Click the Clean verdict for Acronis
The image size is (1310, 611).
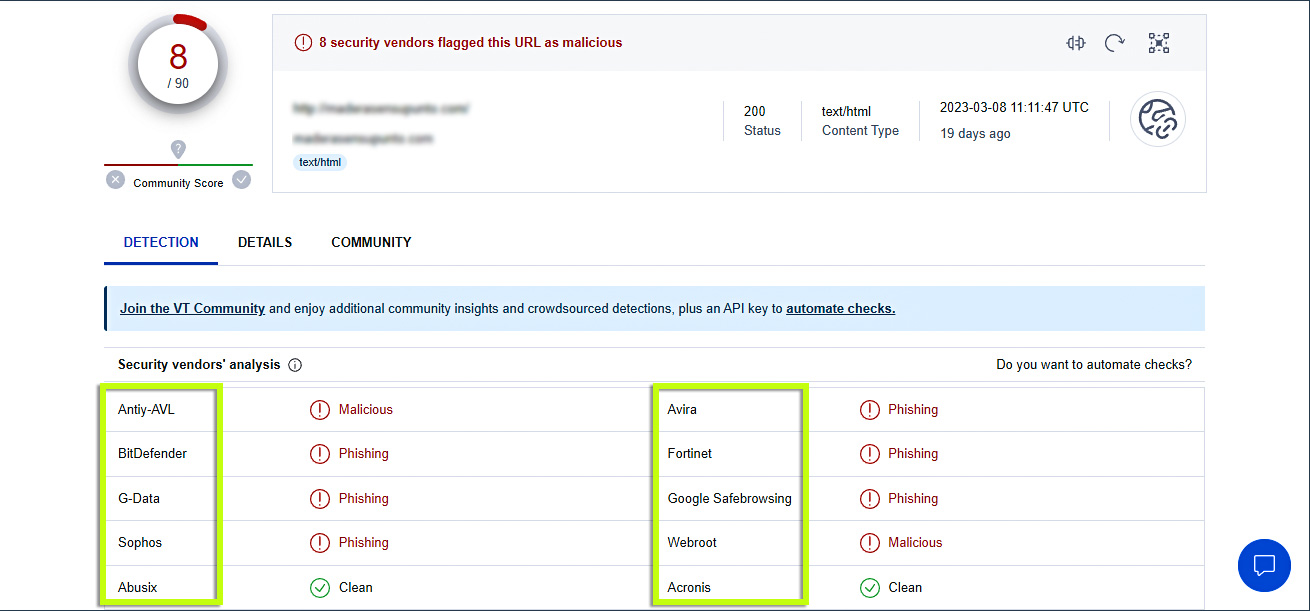coord(906,587)
